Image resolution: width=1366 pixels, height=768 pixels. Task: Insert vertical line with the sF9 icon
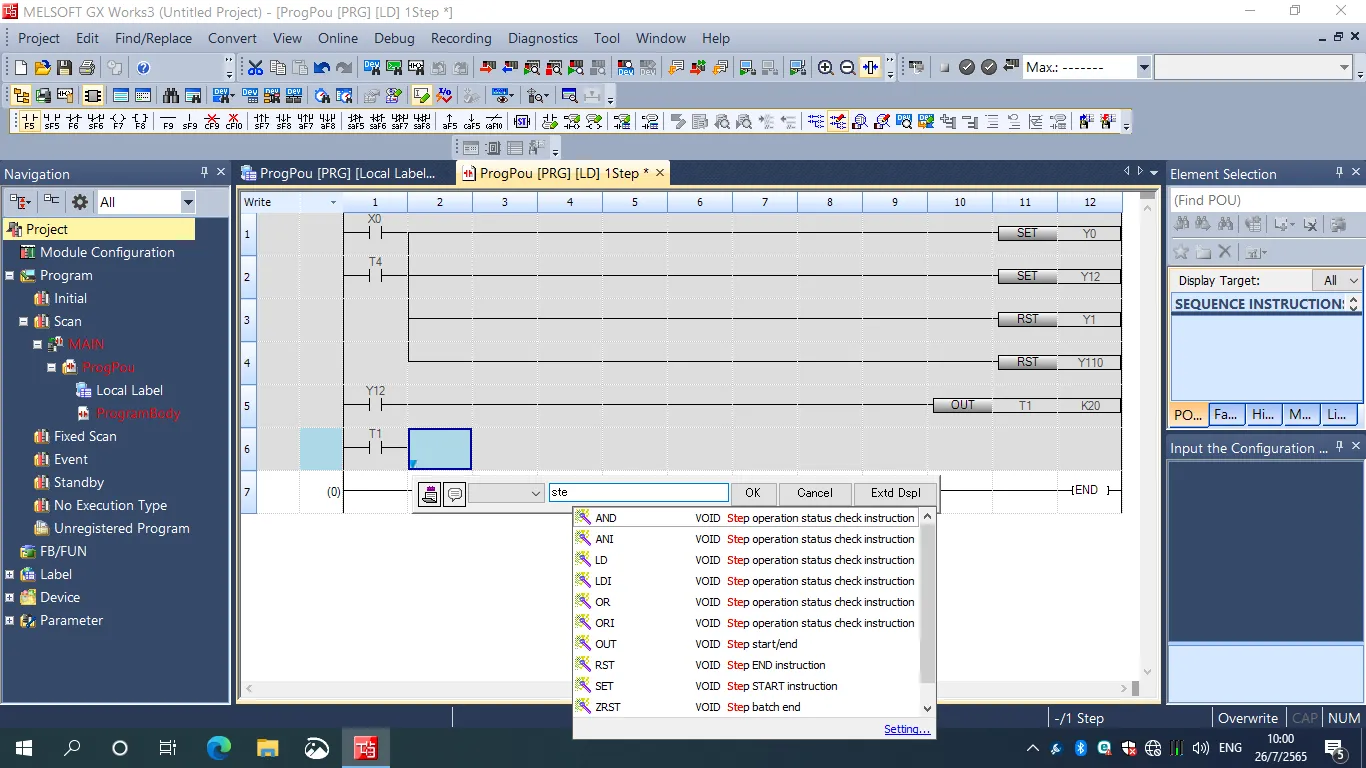click(189, 122)
